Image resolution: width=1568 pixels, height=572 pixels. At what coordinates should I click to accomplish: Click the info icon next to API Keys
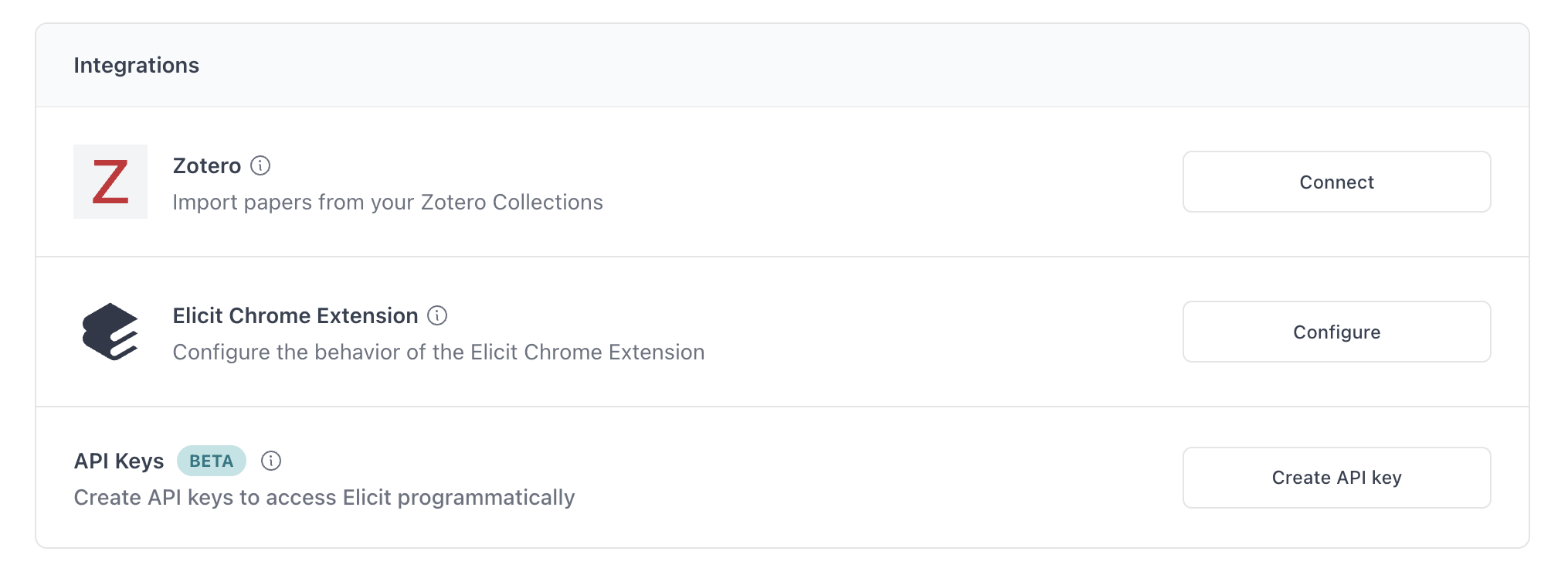271,461
